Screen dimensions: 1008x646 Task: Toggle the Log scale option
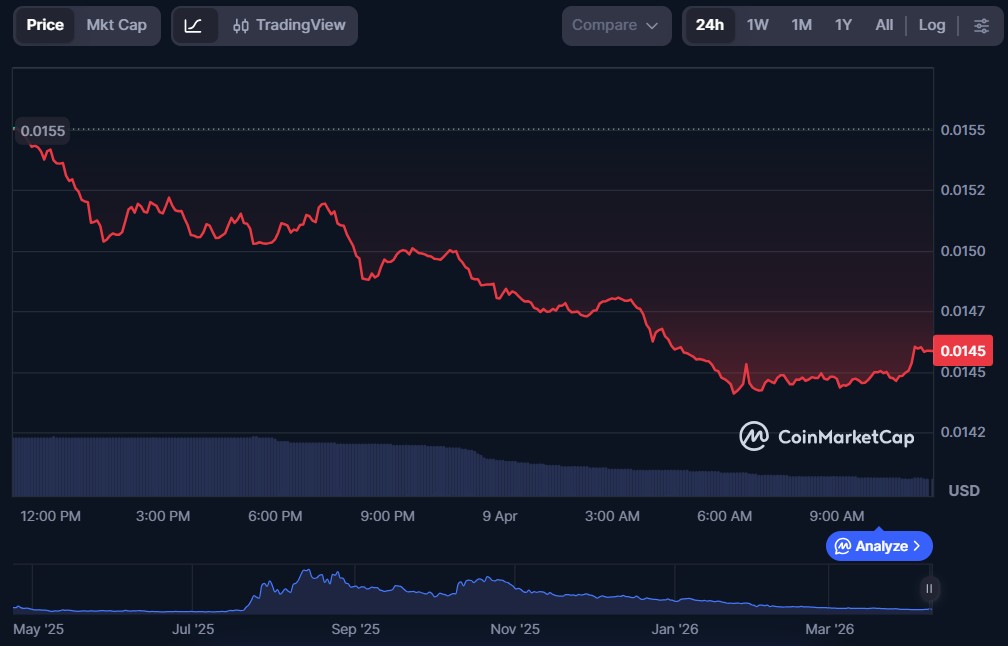(x=932, y=25)
